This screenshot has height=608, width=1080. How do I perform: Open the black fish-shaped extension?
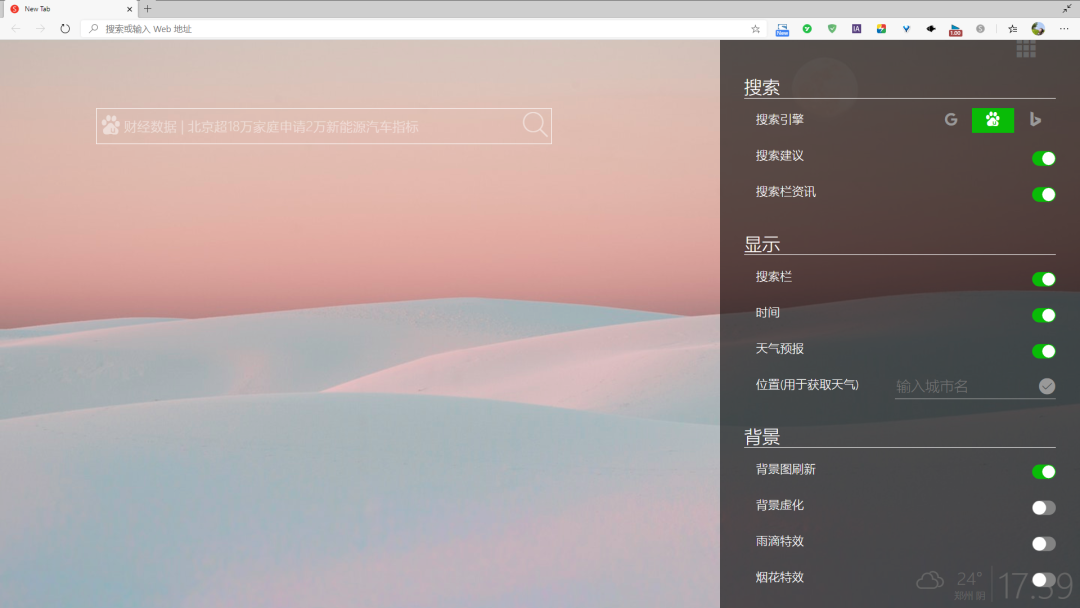click(x=931, y=29)
